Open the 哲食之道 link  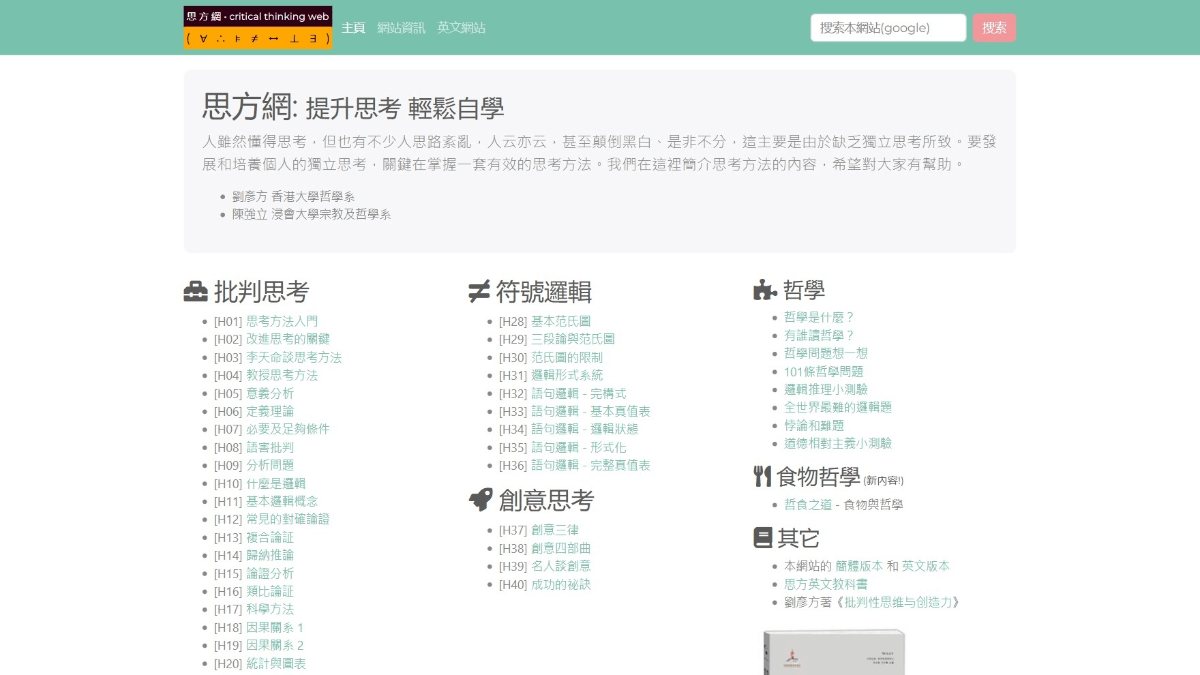click(808, 505)
